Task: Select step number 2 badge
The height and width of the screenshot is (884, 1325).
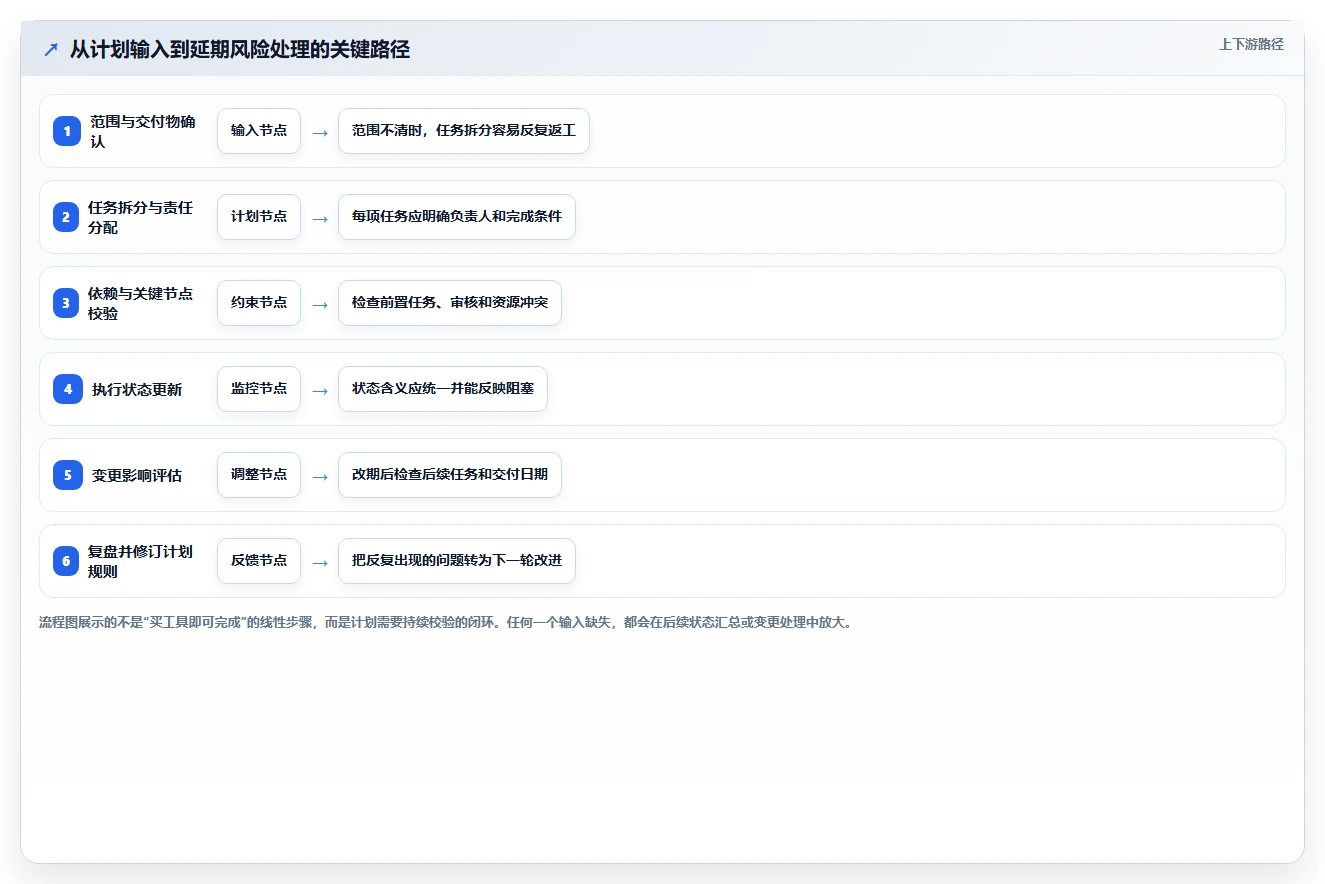Action: [x=67, y=217]
